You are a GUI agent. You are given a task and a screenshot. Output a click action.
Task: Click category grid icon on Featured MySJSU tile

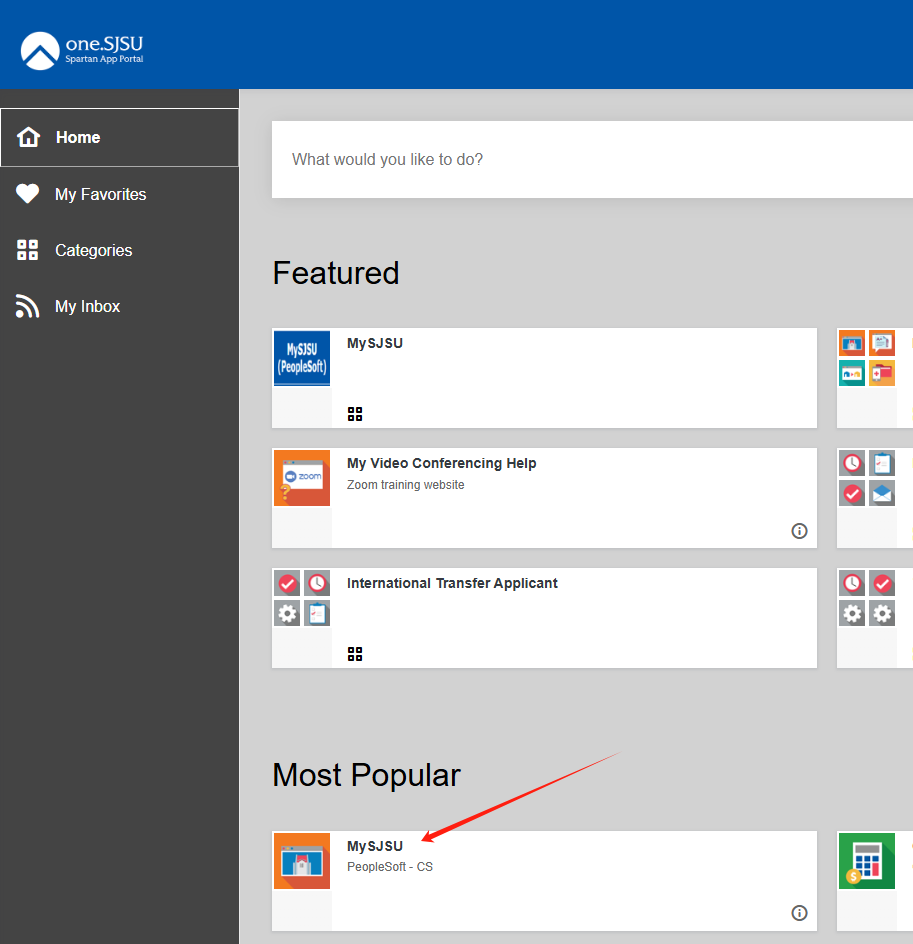355,414
